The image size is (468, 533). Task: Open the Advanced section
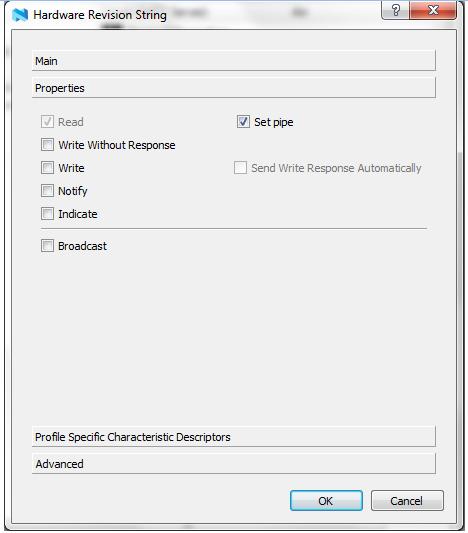(x=234, y=464)
